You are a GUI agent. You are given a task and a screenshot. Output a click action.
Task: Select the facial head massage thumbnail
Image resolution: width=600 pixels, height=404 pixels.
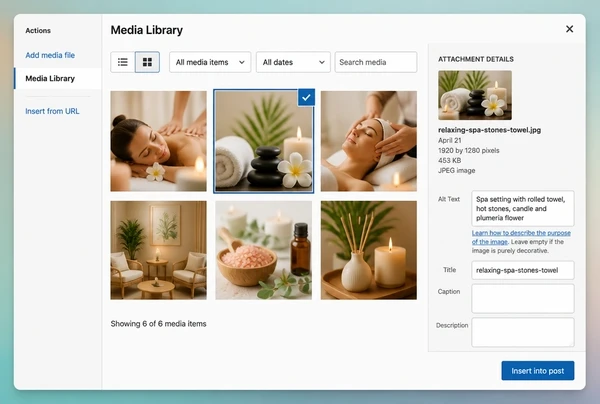(368, 141)
